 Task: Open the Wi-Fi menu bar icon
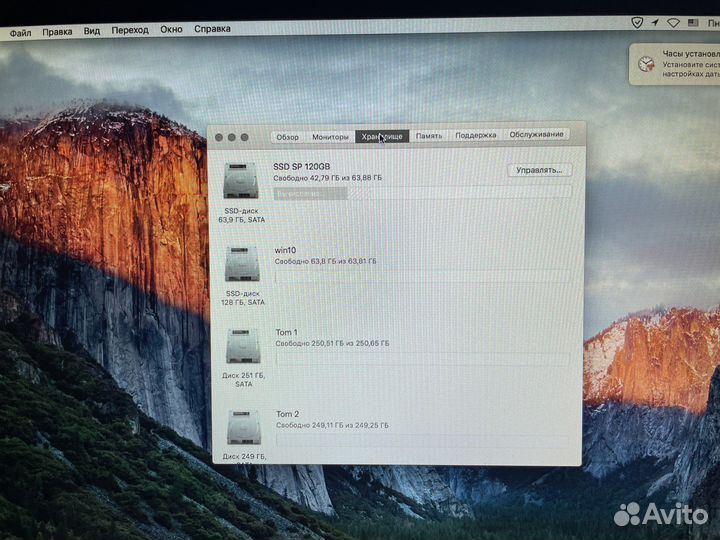click(673, 22)
